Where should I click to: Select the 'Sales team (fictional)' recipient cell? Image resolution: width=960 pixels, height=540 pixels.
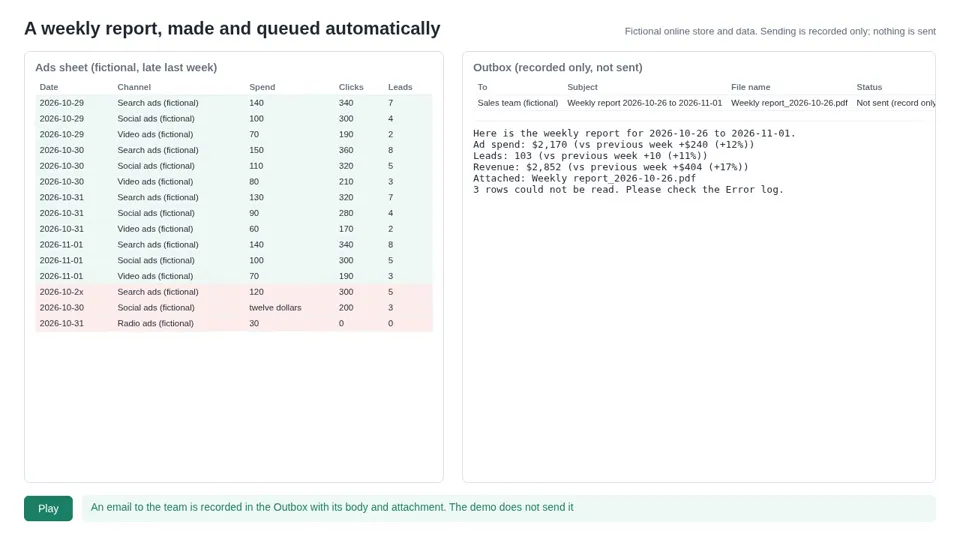(x=518, y=103)
